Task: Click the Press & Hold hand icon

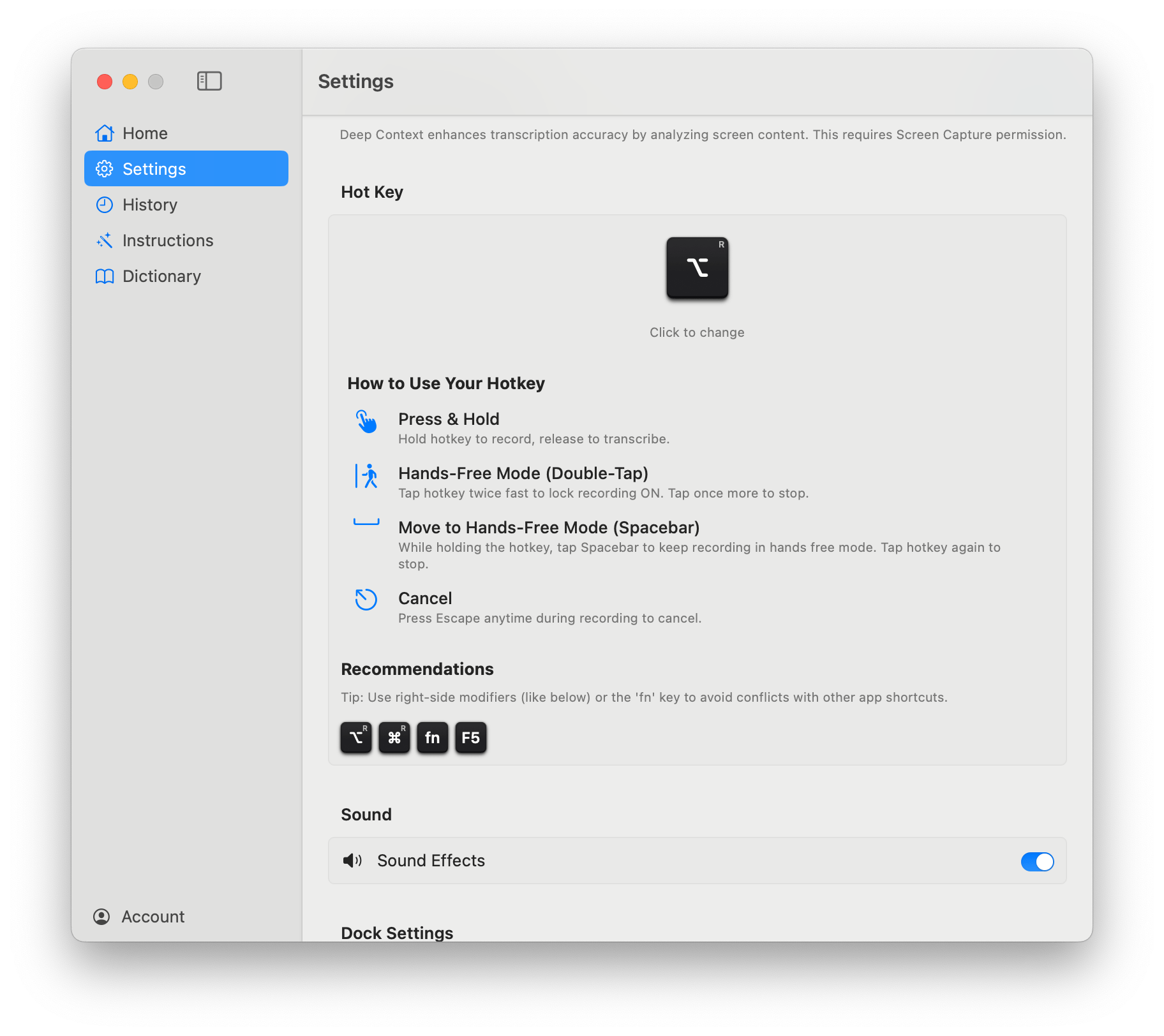Action: (366, 422)
